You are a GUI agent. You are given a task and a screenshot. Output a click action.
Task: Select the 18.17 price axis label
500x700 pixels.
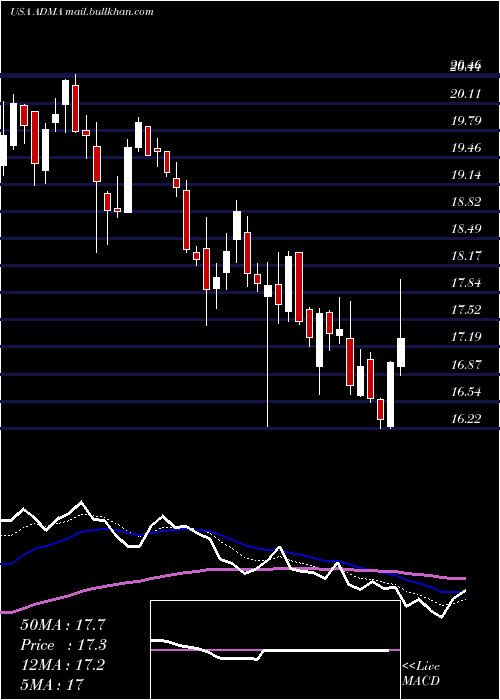click(x=466, y=256)
